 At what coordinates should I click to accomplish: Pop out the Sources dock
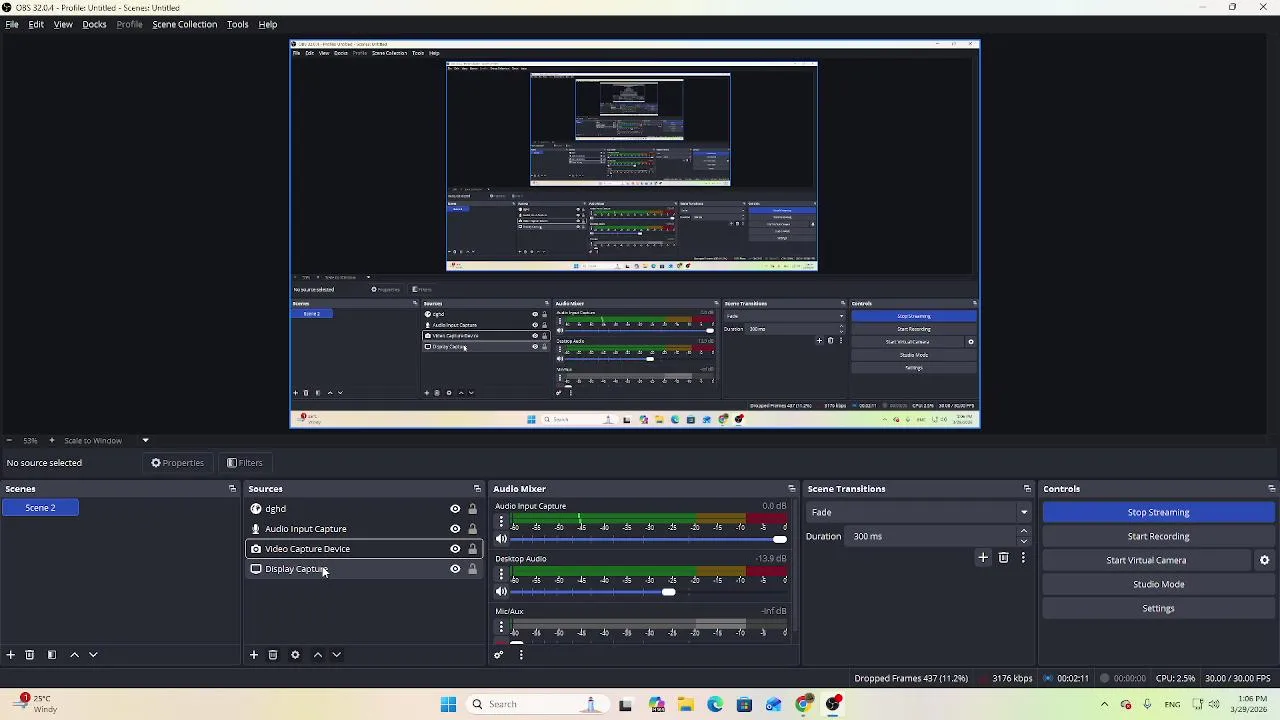477,489
